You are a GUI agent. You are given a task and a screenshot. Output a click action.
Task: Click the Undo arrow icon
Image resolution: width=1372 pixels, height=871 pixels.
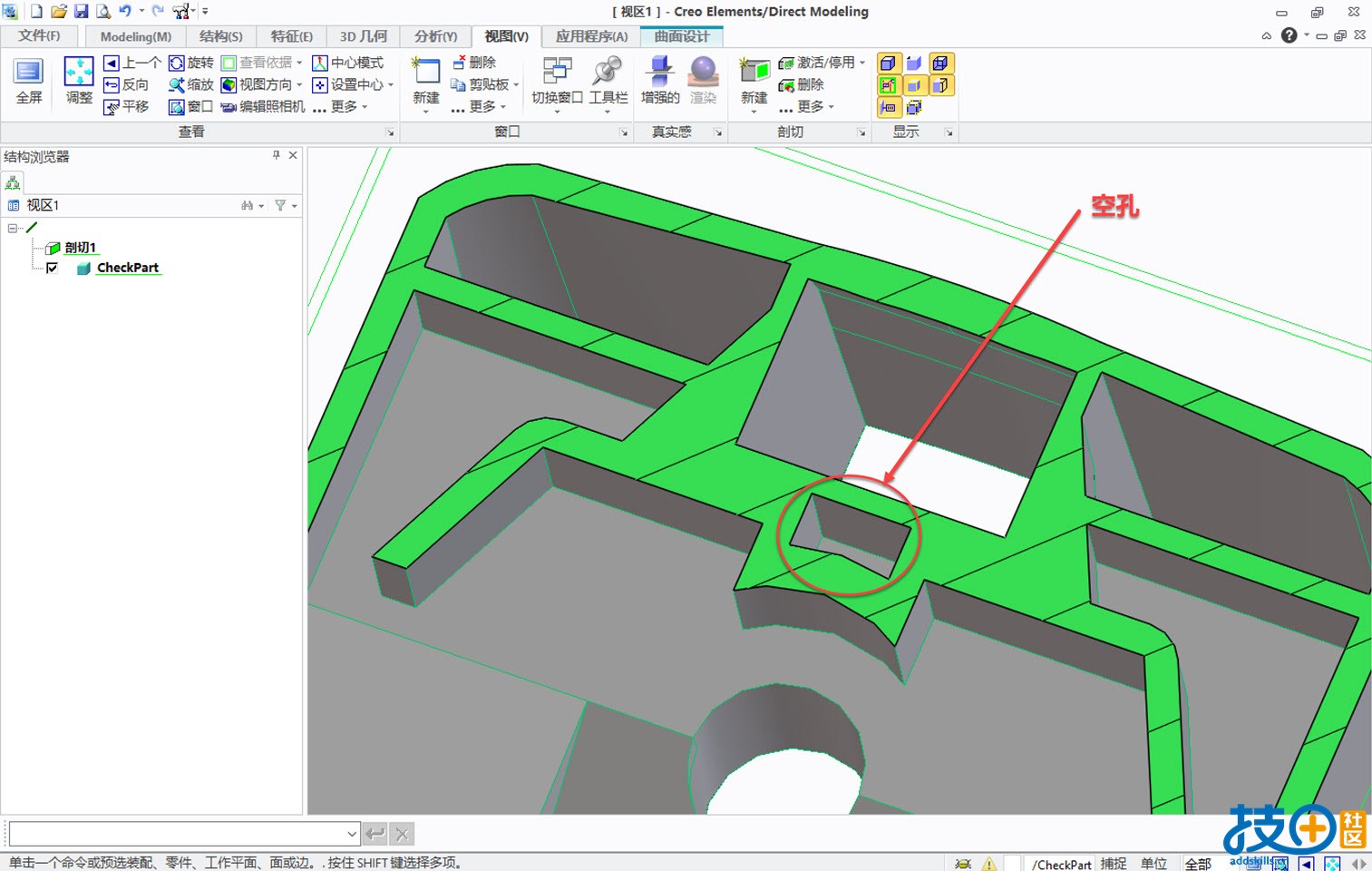(x=125, y=11)
